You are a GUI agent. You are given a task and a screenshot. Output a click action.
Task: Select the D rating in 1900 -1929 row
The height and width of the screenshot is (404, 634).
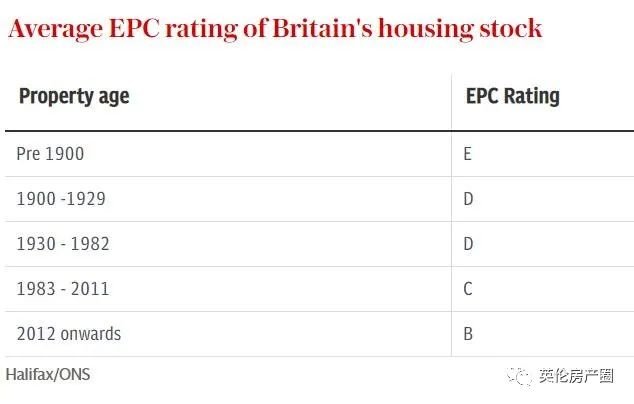468,199
